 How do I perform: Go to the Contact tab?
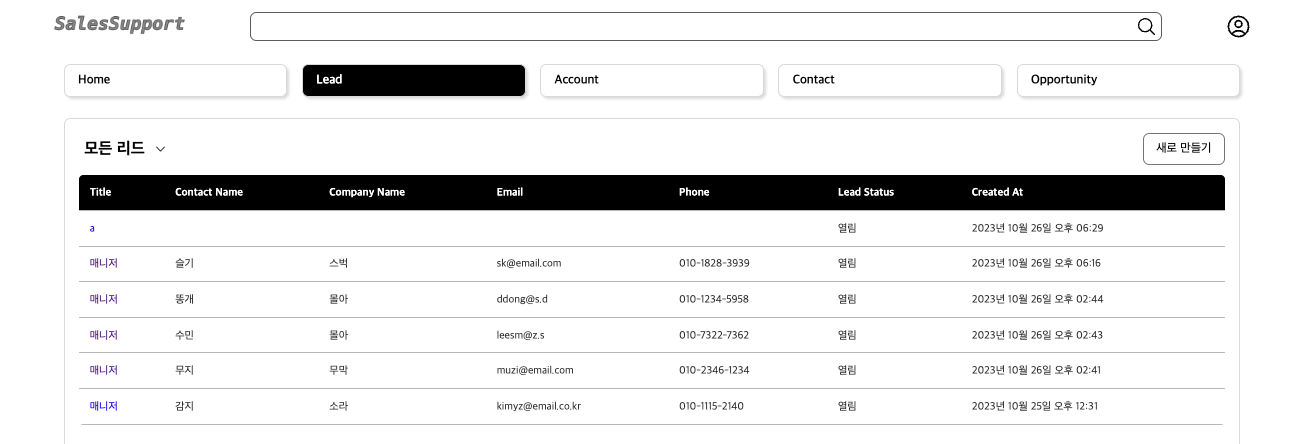point(889,80)
